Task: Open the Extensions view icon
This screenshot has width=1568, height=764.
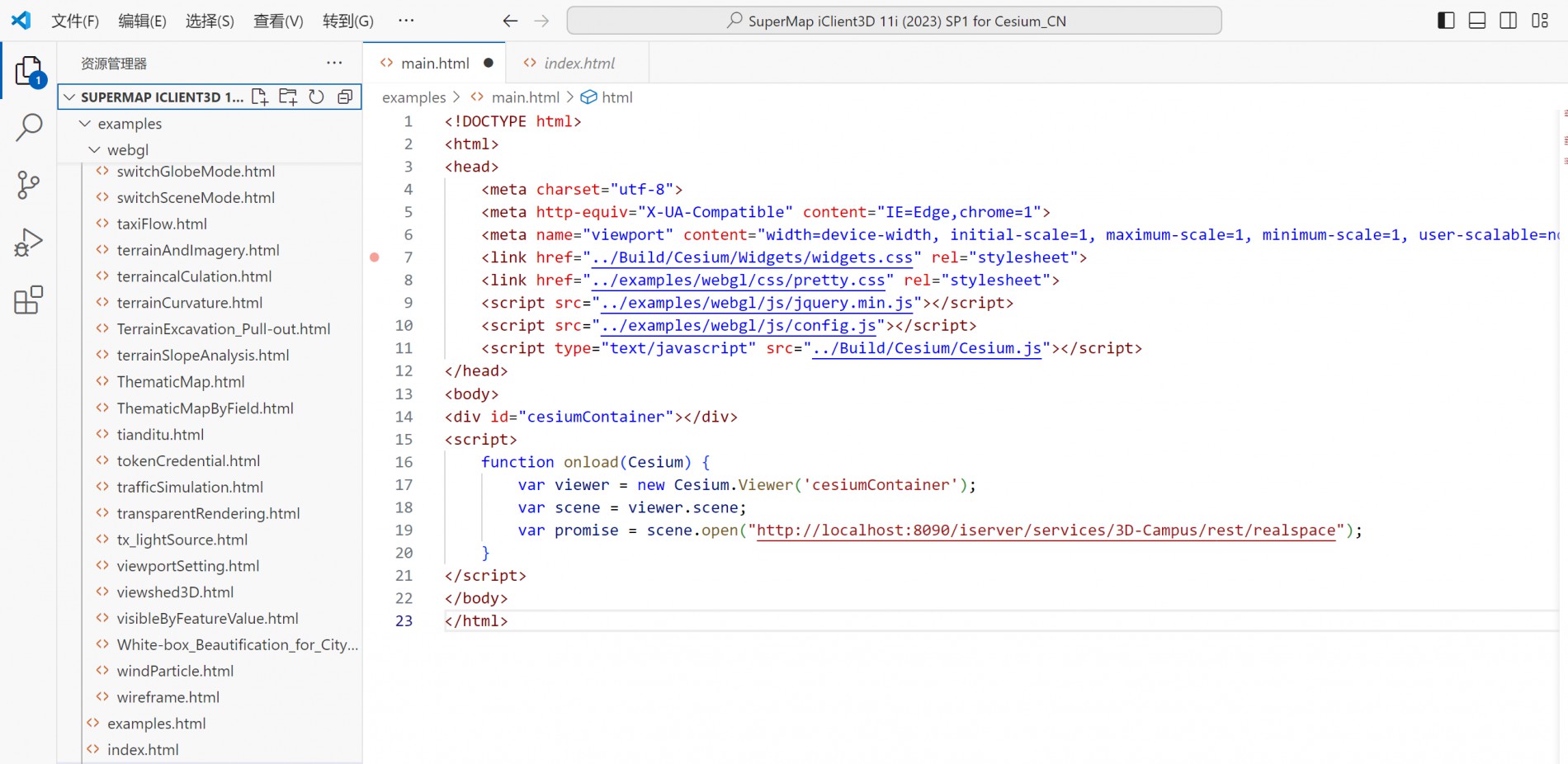Action: pyautogui.click(x=29, y=300)
